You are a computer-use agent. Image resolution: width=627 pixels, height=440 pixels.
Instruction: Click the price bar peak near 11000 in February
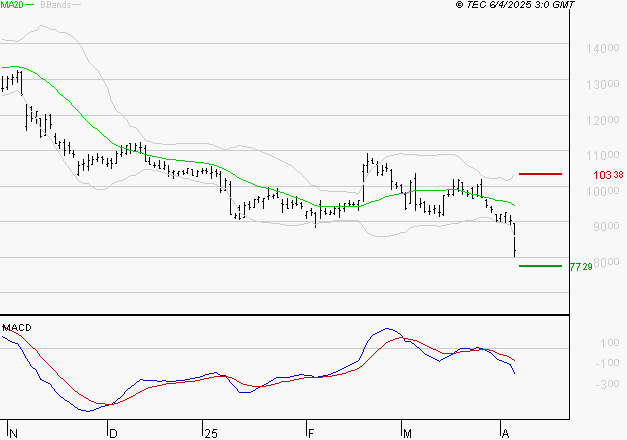tap(367, 162)
